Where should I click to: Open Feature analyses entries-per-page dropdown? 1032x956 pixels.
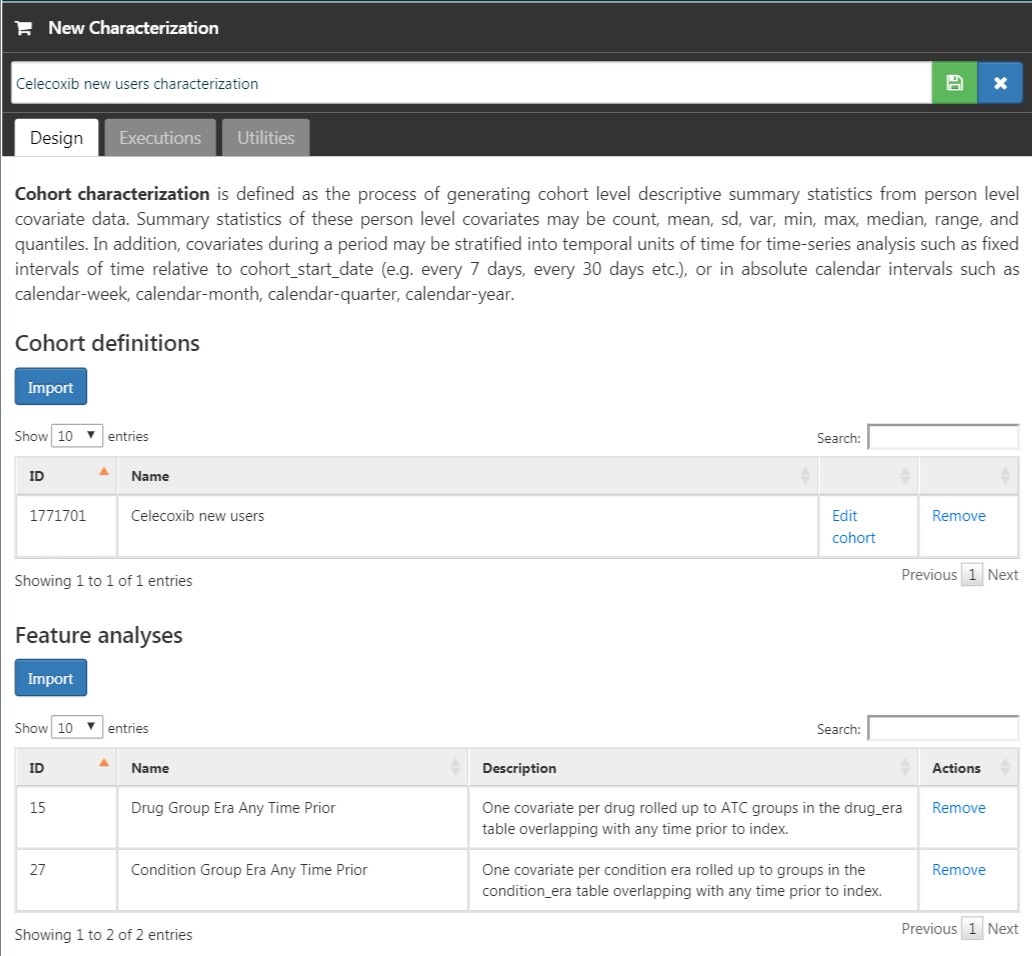pyautogui.click(x=76, y=728)
